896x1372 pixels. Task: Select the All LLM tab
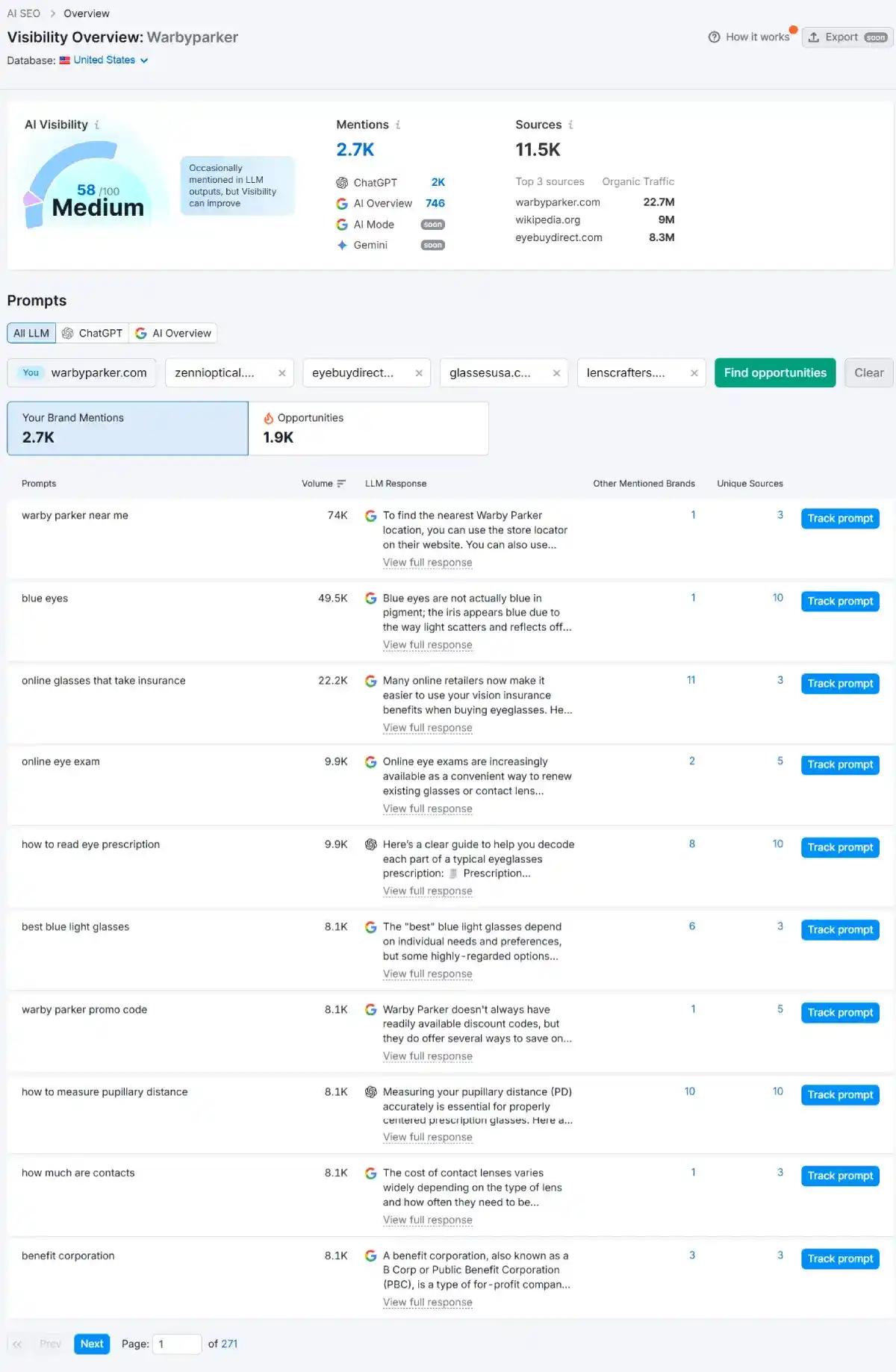[31, 334]
